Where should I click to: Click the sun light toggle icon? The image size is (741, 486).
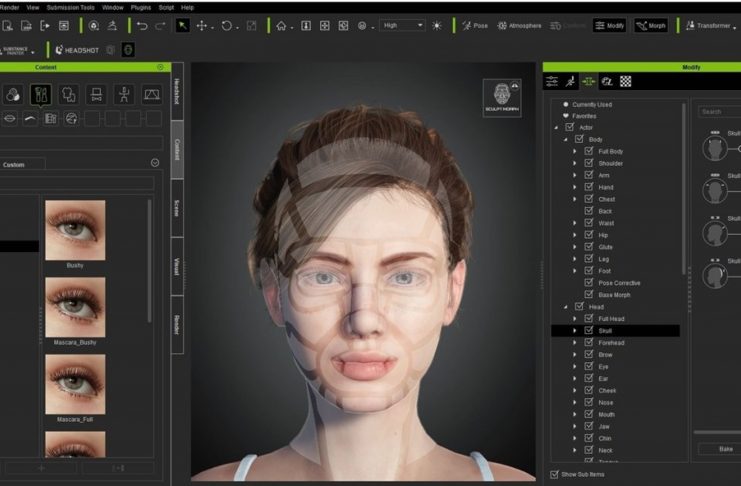pyautogui.click(x=437, y=26)
